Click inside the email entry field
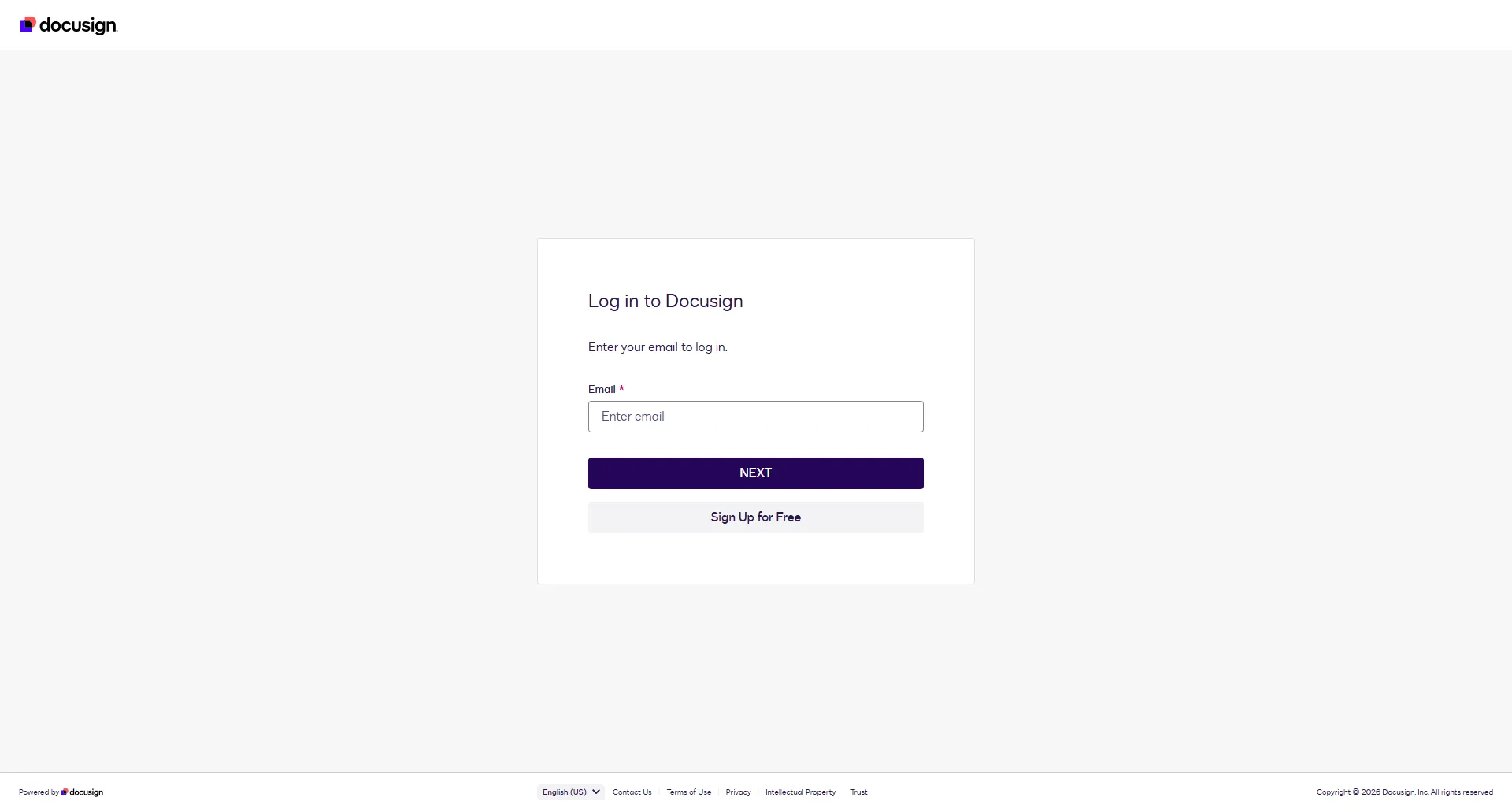Image resolution: width=1512 pixels, height=812 pixels. pyautogui.click(x=755, y=416)
